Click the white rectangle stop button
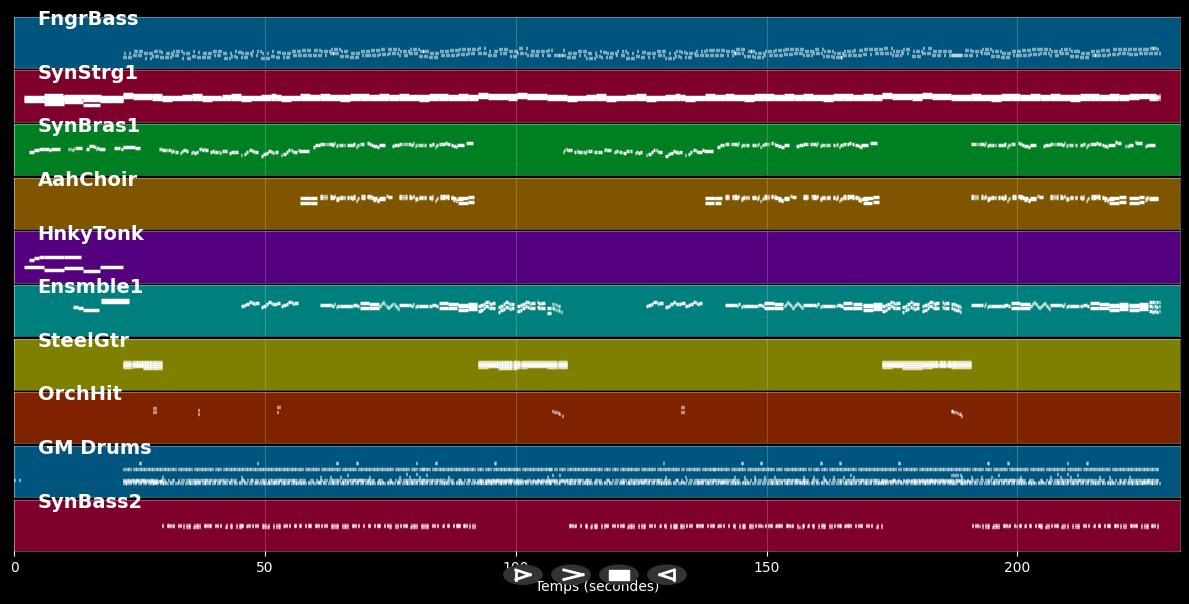1189x604 pixels. pos(619,575)
